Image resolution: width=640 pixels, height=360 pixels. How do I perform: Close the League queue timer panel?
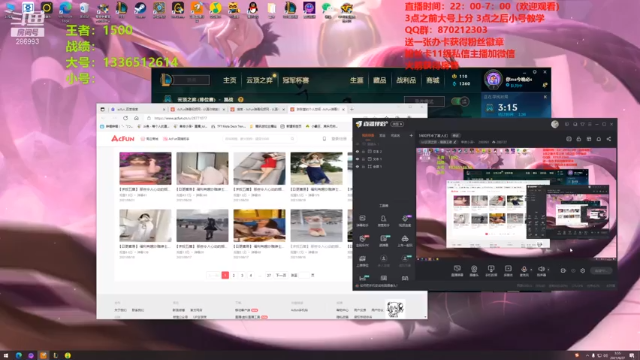545,97
